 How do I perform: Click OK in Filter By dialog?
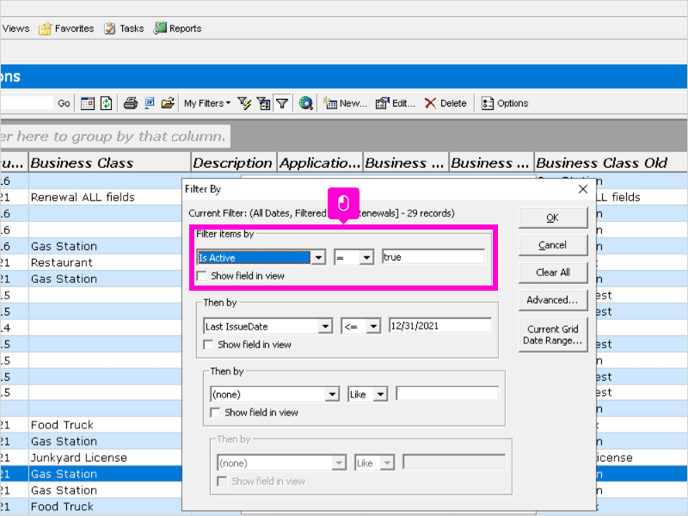(552, 218)
